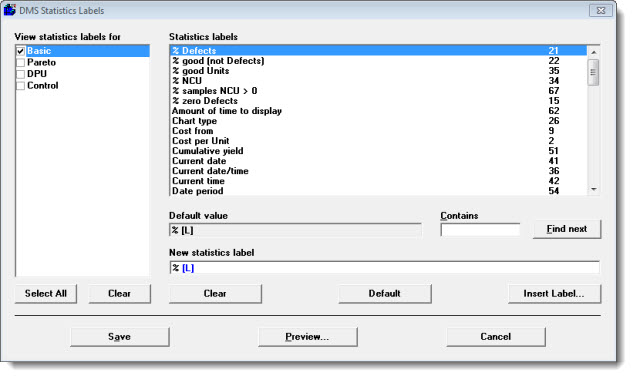Select the '% good Units' label
Image resolution: width=632 pixels, height=377 pixels.
pos(378,71)
